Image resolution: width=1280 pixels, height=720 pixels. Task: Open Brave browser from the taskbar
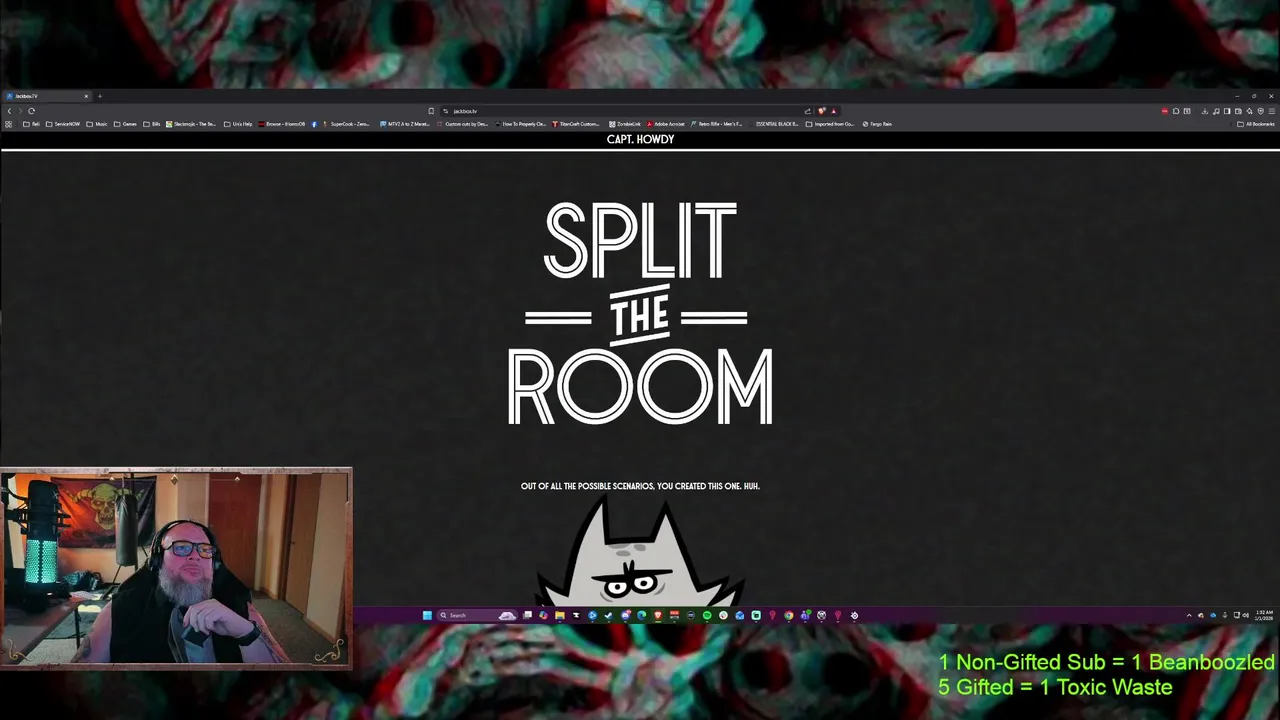click(x=658, y=615)
